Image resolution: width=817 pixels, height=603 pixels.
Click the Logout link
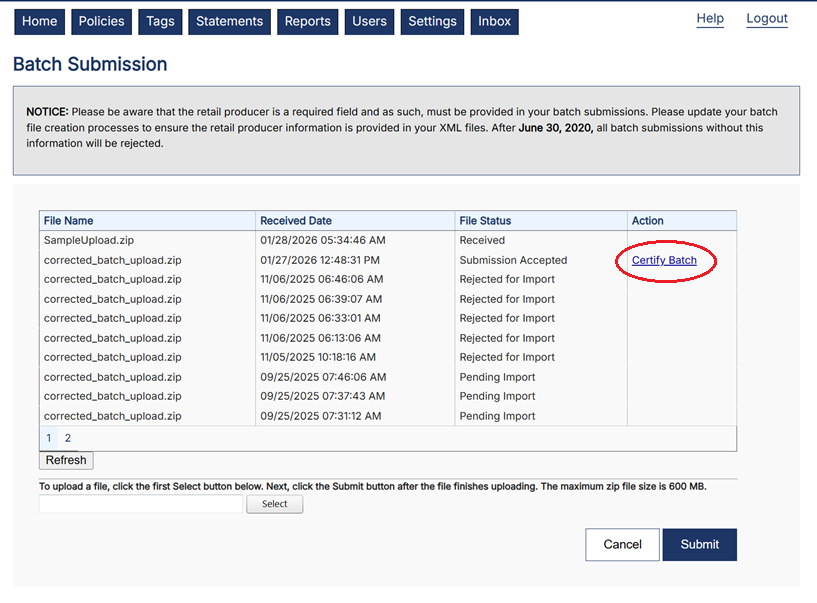coord(767,19)
